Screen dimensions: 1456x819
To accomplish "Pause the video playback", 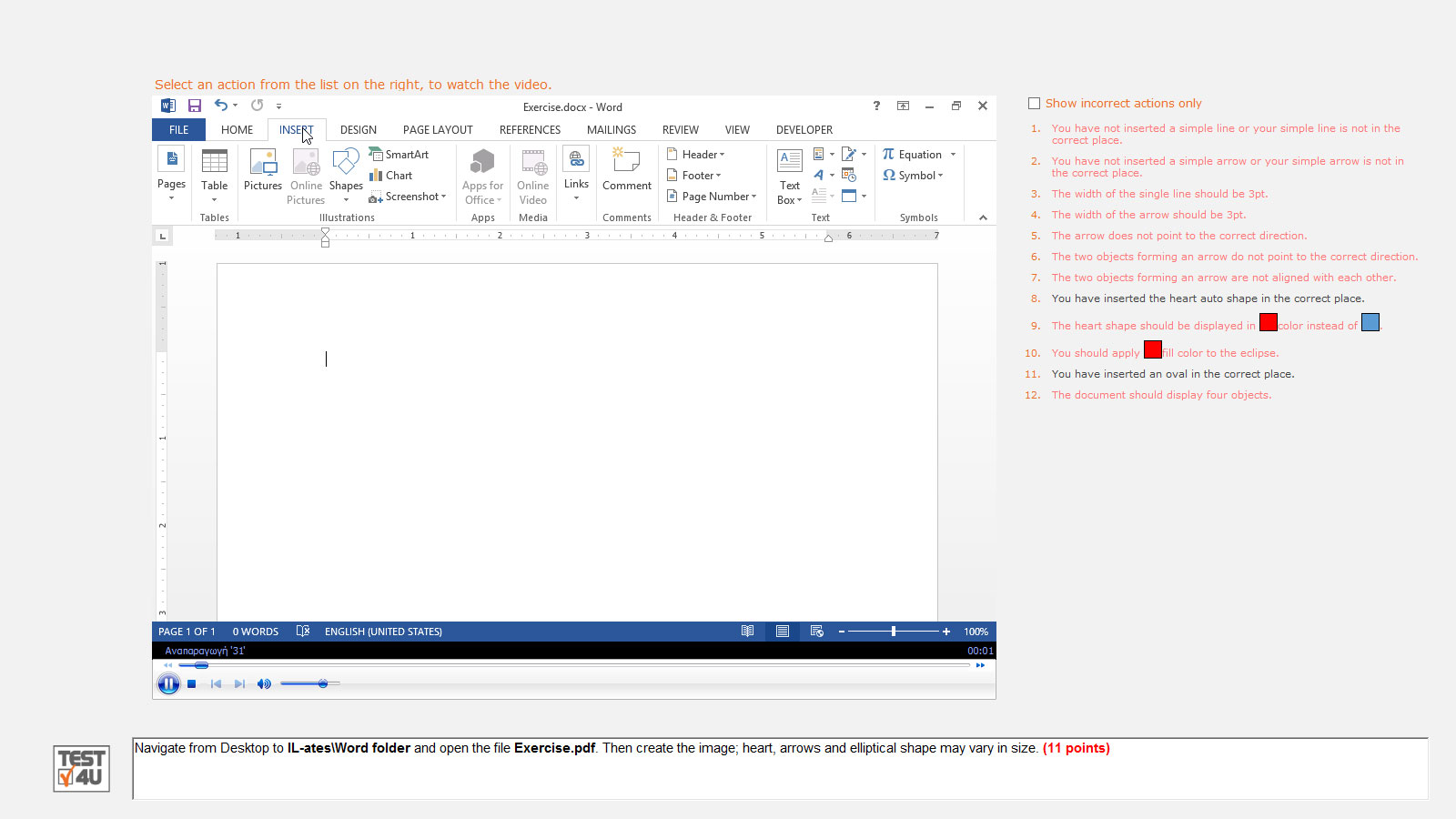I will 168,684.
